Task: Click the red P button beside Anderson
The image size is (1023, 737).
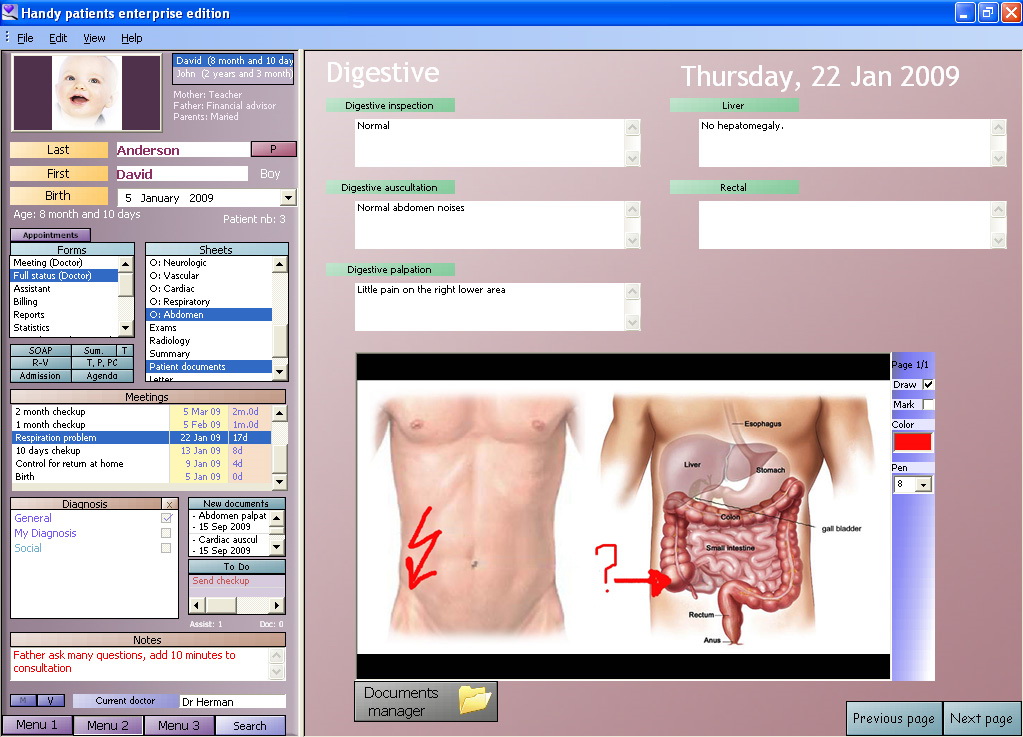Action: 273,149
